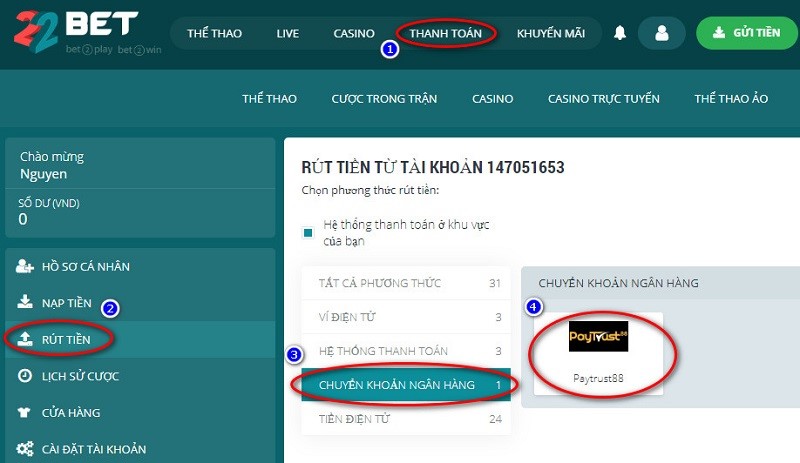The height and width of the screenshot is (463, 800).
Task: Toggle regional payment systems checkbox
Action: pos(308,233)
